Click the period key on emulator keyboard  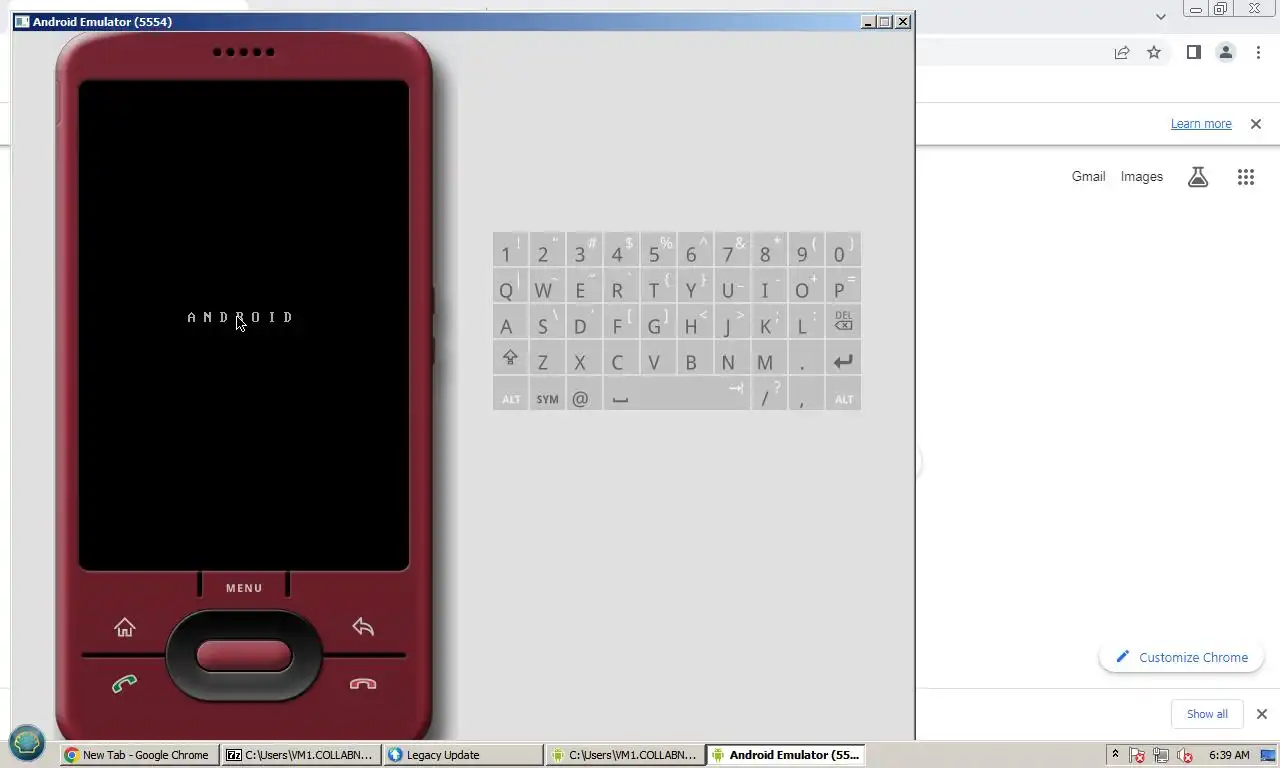tap(806, 360)
